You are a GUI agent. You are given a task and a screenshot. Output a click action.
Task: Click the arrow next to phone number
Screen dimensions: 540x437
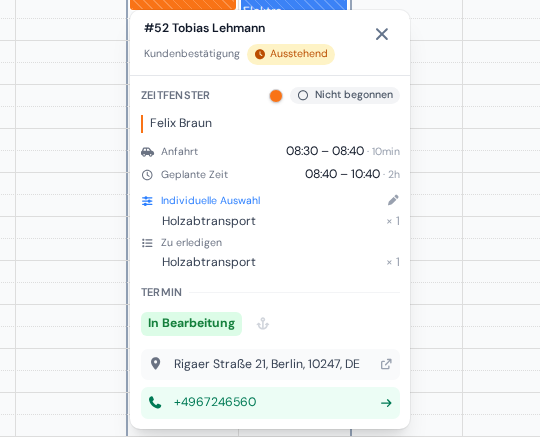[386, 403]
